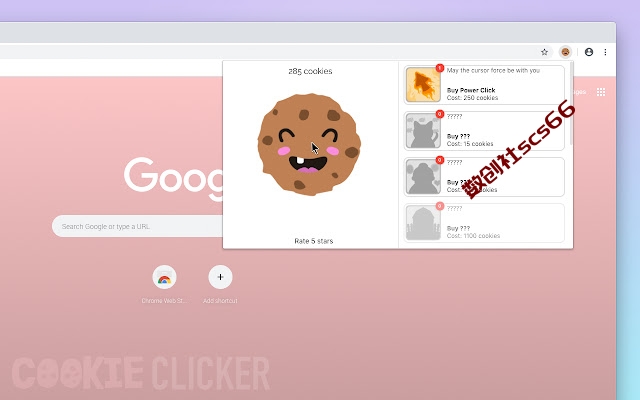The width and height of the screenshot is (640, 400).
Task: Focus the Search Google or type a URL box
Action: pos(137,226)
